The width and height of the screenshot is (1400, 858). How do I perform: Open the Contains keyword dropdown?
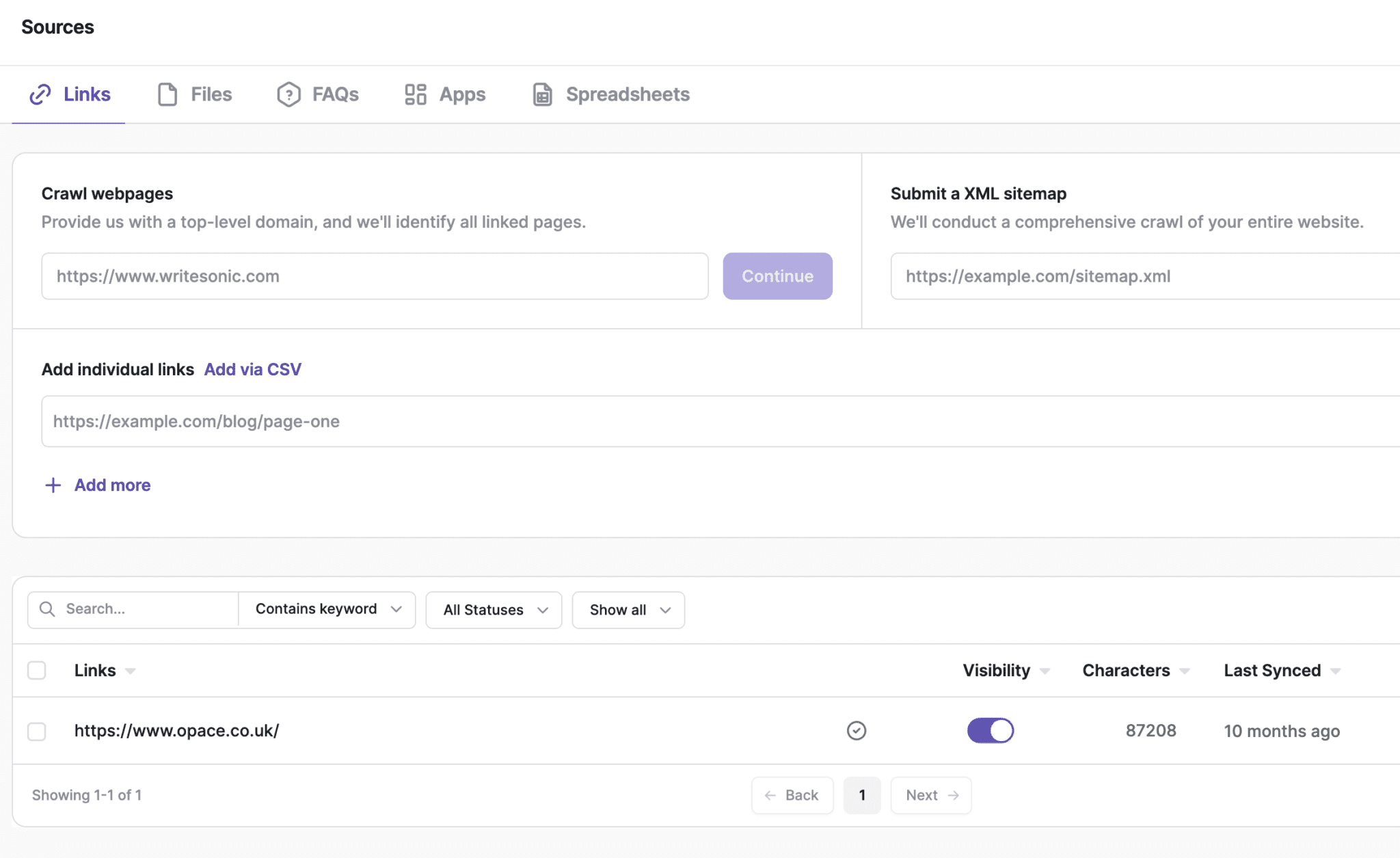click(x=326, y=609)
